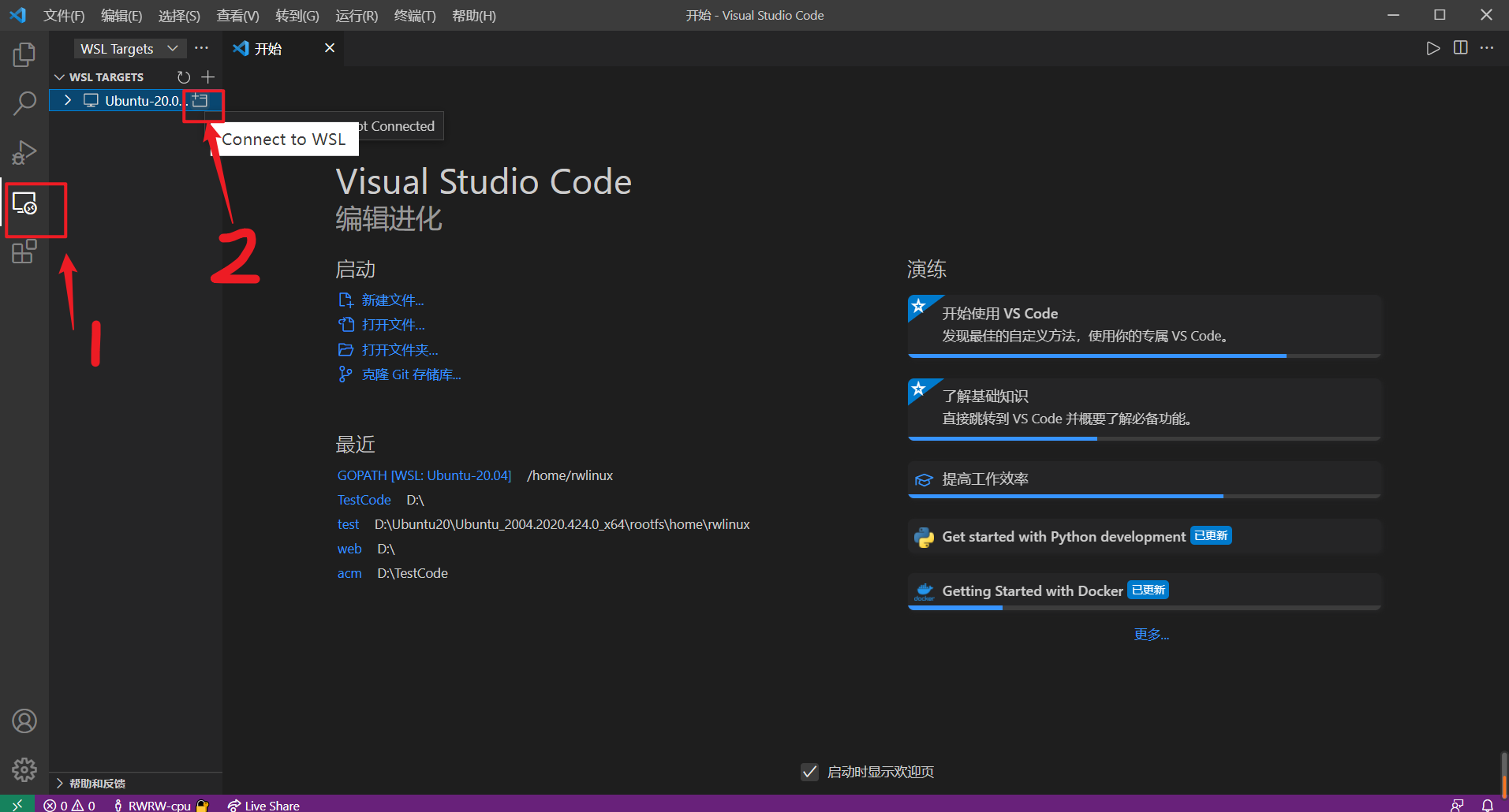1509x812 pixels.
Task: Open recent test folder
Action: (348, 524)
